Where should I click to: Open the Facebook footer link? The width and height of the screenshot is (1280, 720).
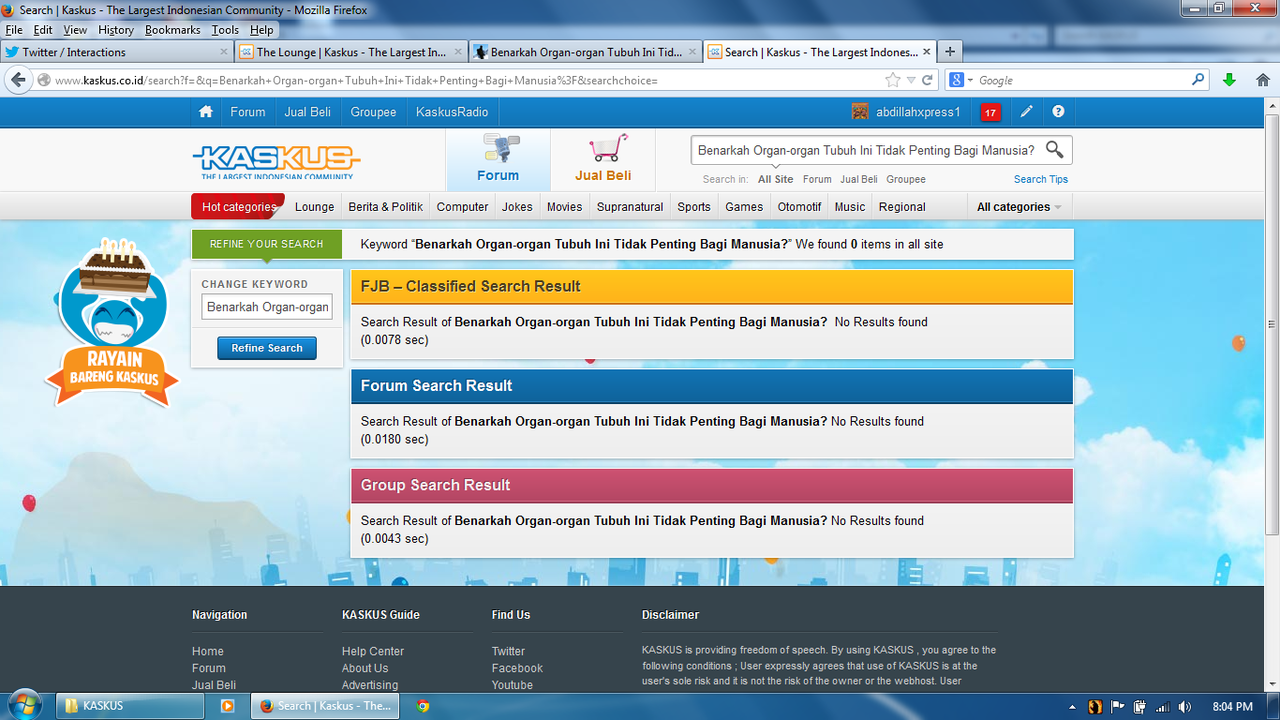[517, 668]
